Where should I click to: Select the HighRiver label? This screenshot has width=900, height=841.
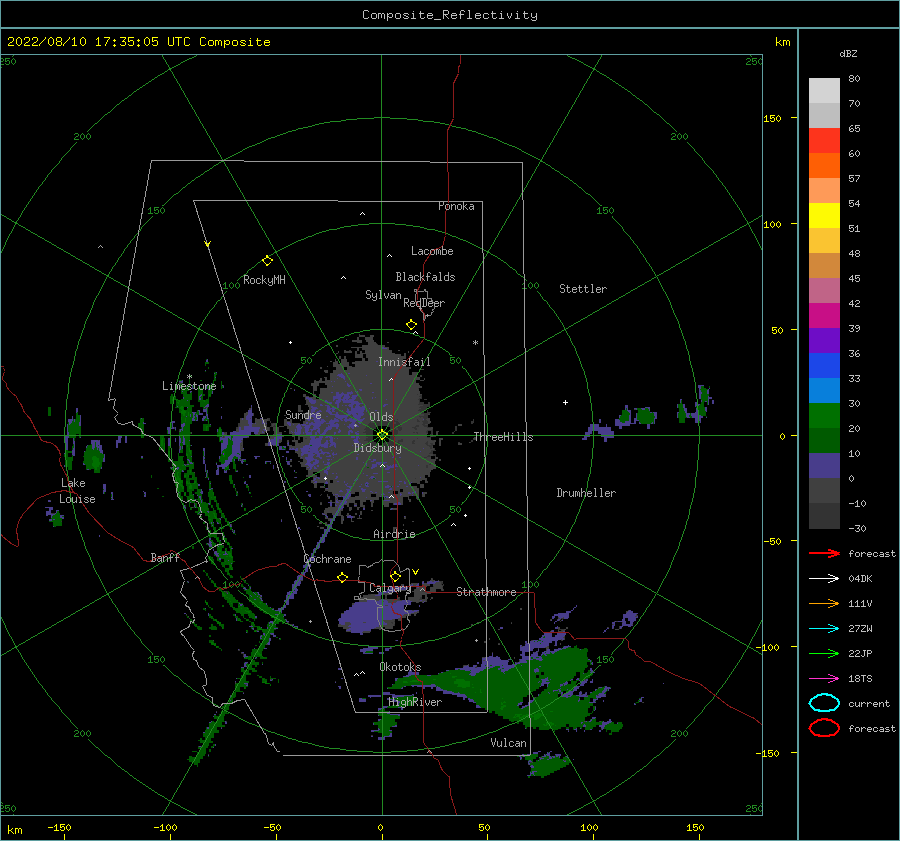tap(415, 702)
